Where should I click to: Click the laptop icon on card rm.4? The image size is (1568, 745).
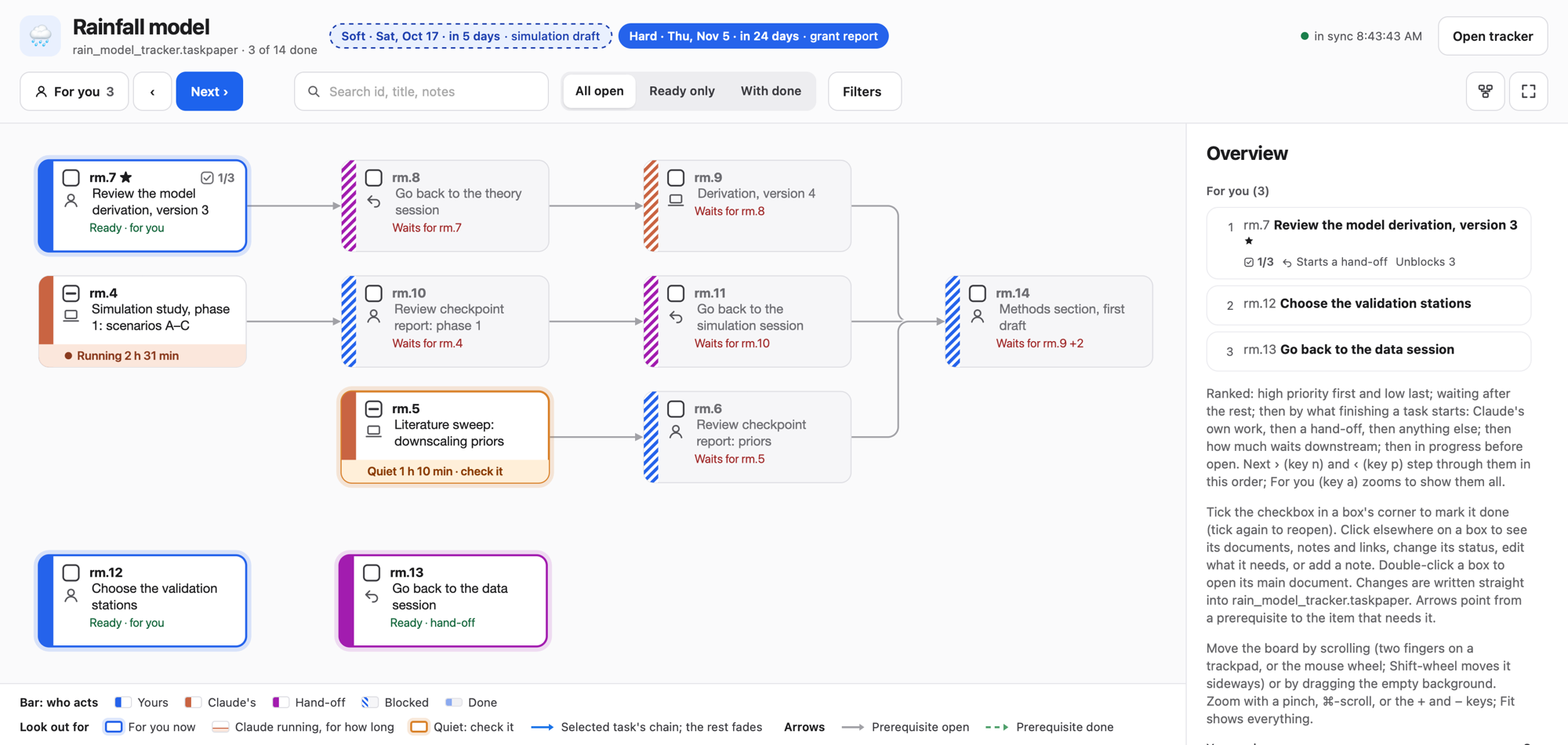click(71, 316)
